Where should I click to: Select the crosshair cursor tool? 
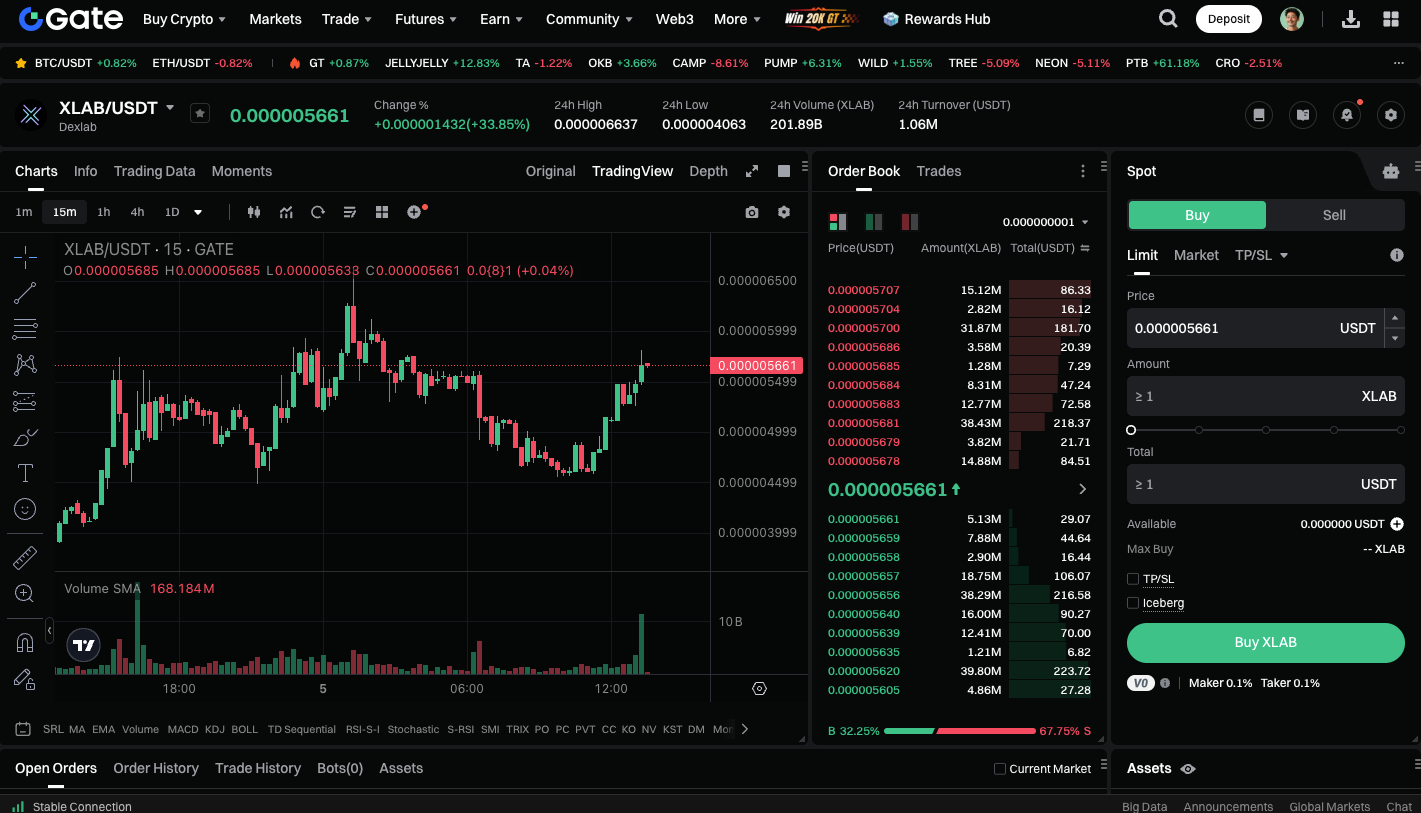25,257
